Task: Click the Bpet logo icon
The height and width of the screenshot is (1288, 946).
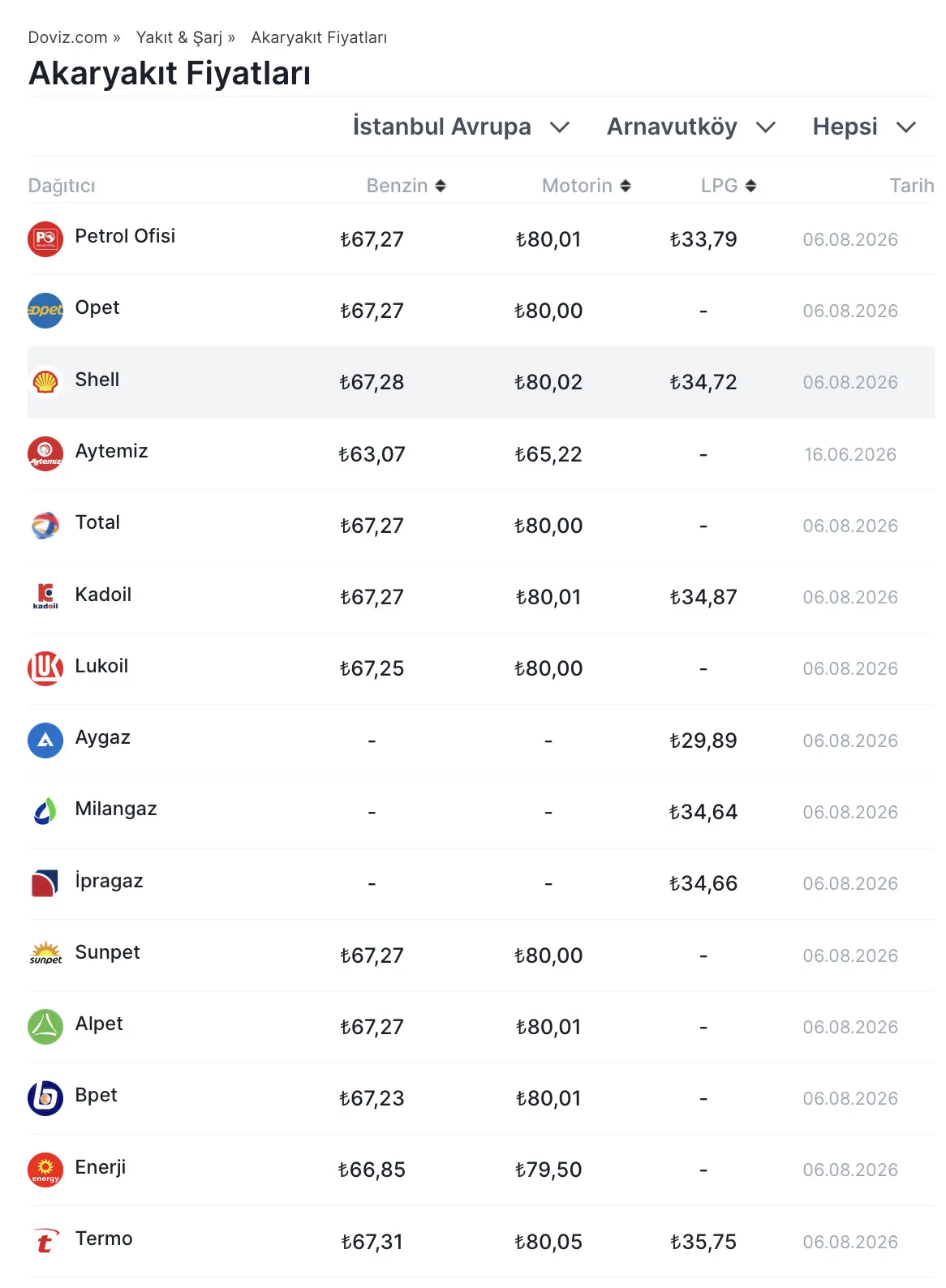Action: (45, 1098)
